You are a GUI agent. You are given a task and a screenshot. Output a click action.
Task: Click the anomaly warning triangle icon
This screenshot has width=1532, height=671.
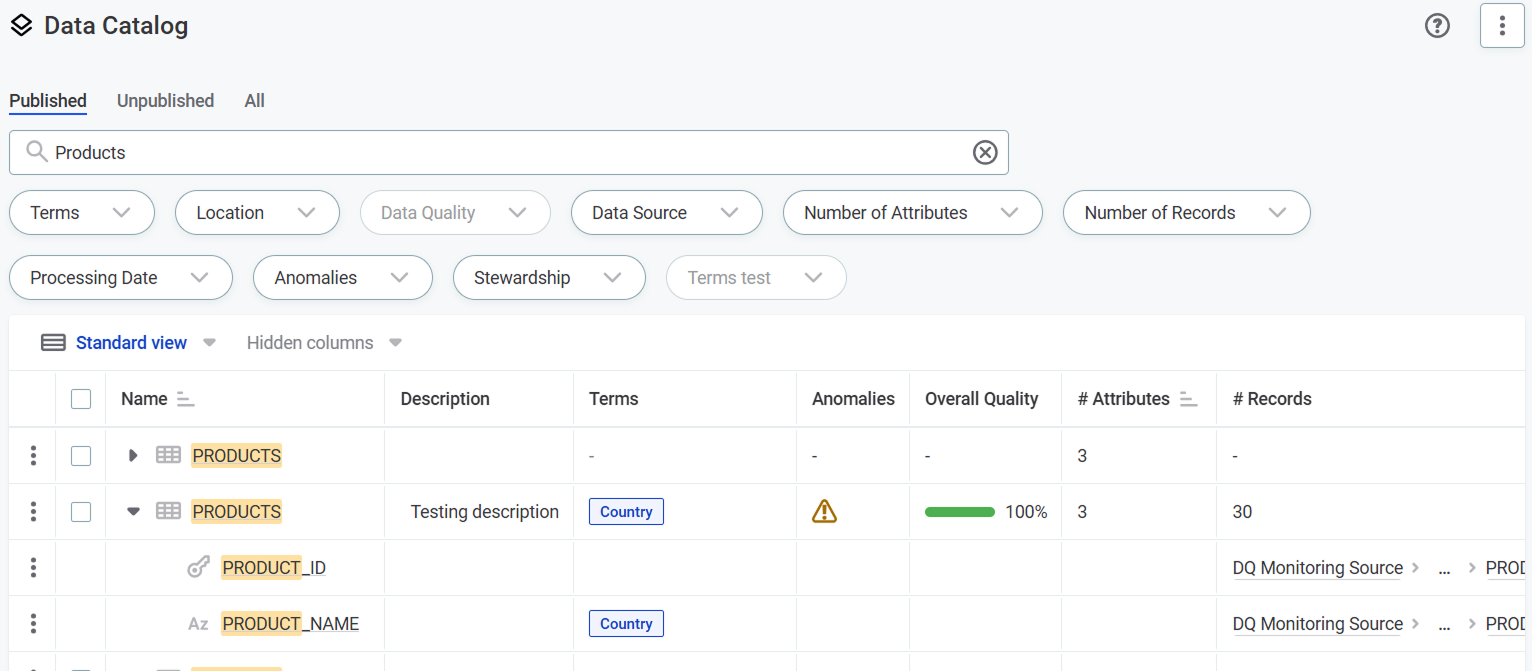(824, 512)
